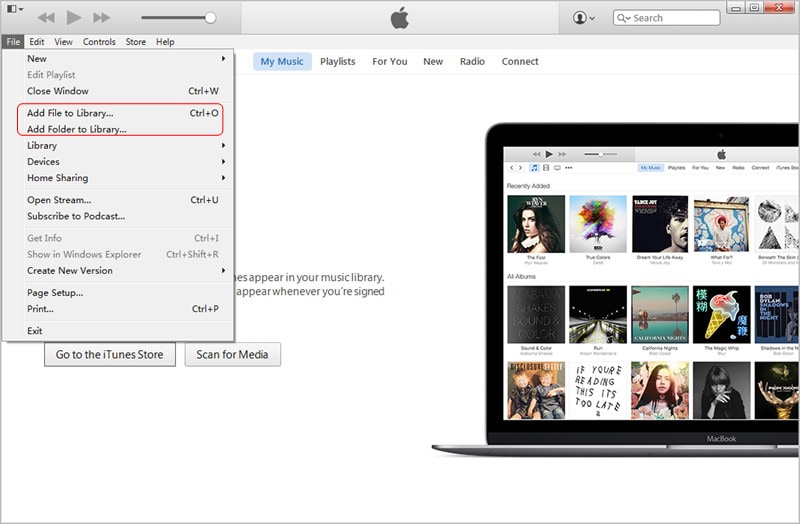
Task: Expand the Library submenu
Action: [x=123, y=145]
